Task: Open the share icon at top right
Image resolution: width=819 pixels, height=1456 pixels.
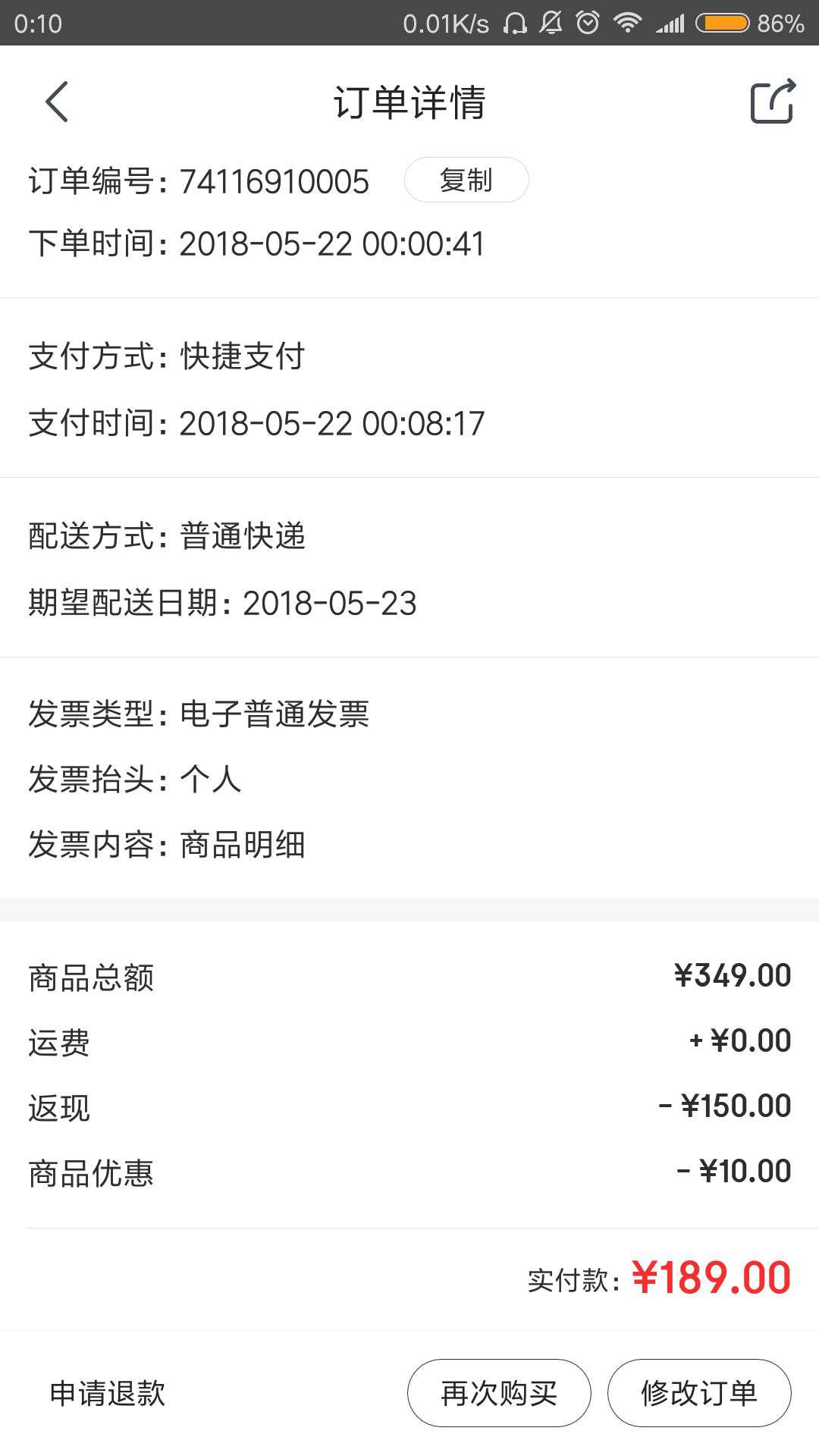Action: click(x=773, y=101)
